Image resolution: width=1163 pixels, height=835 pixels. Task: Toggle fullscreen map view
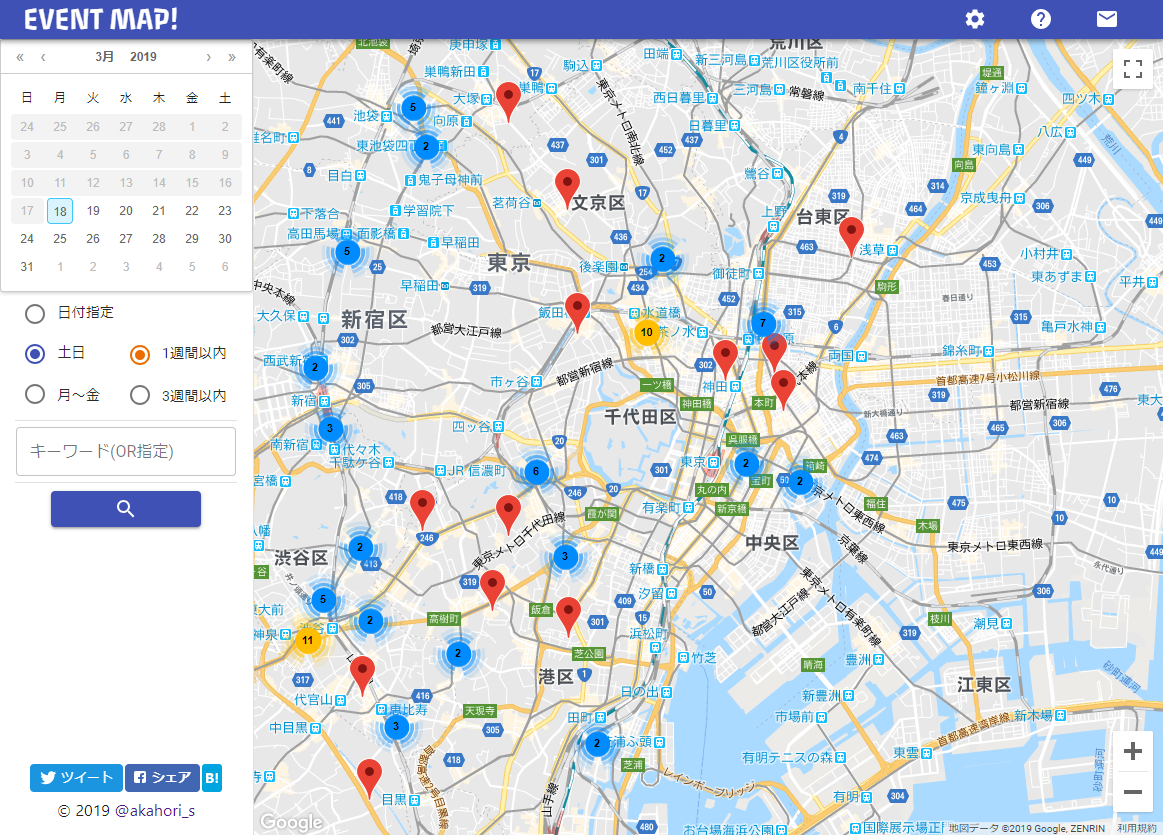tap(1133, 69)
